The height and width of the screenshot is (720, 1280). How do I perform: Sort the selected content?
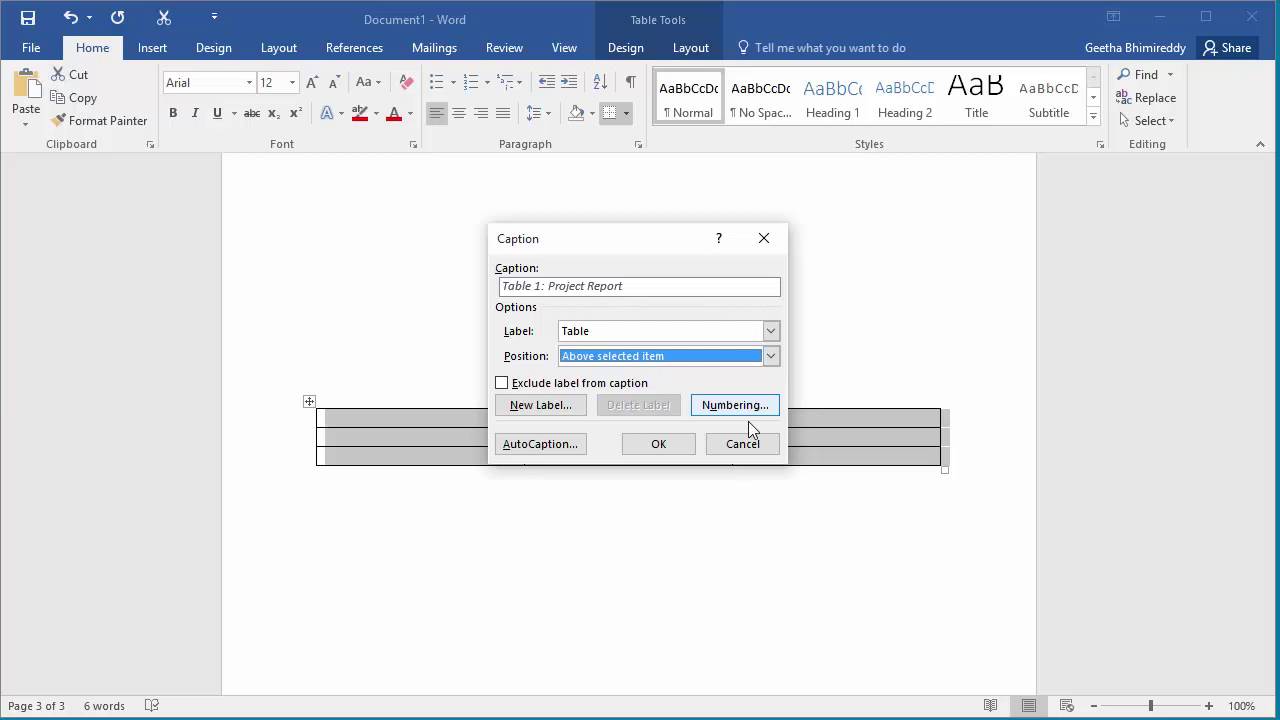tap(600, 83)
